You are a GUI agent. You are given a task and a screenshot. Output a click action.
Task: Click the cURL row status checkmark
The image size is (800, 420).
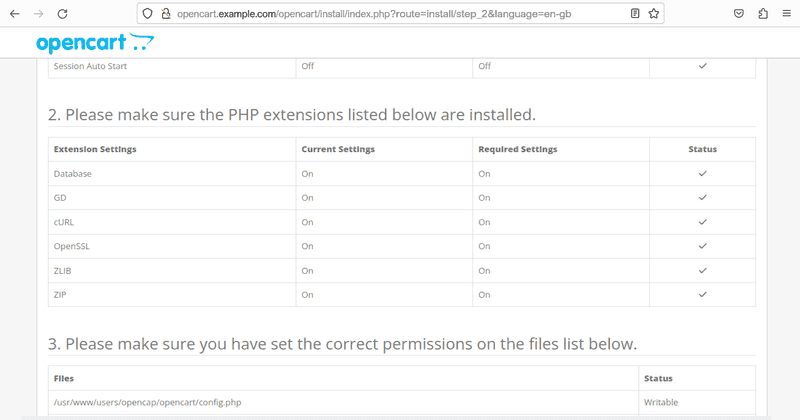coord(703,222)
